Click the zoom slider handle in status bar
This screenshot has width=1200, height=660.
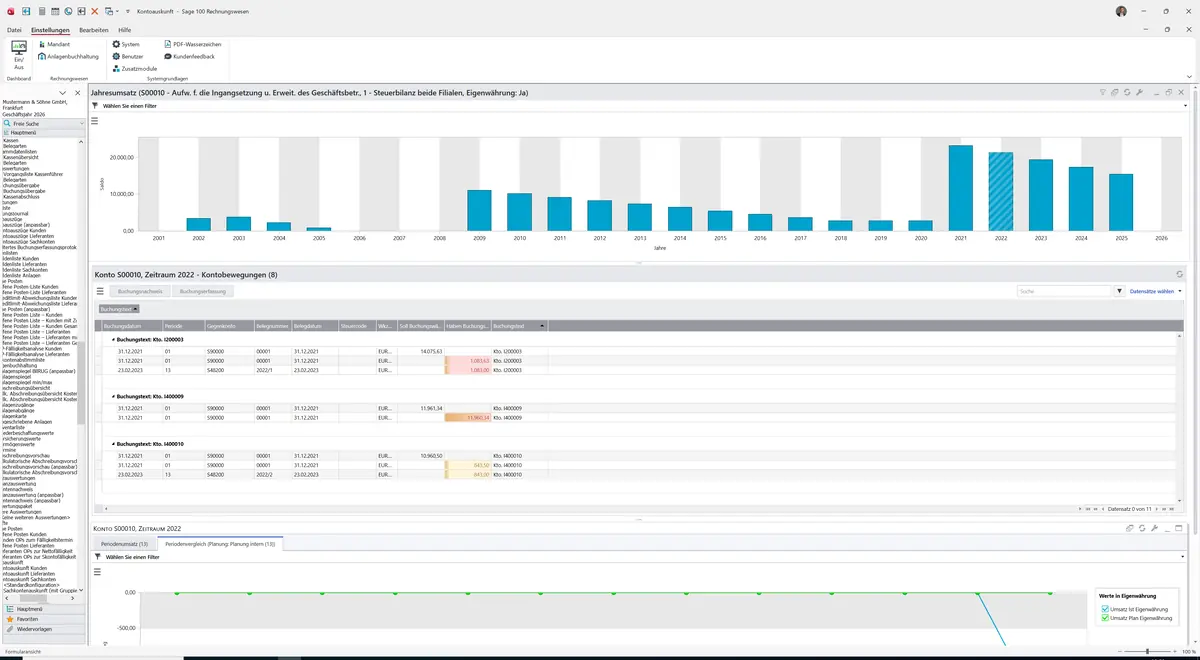[x=1149, y=652]
